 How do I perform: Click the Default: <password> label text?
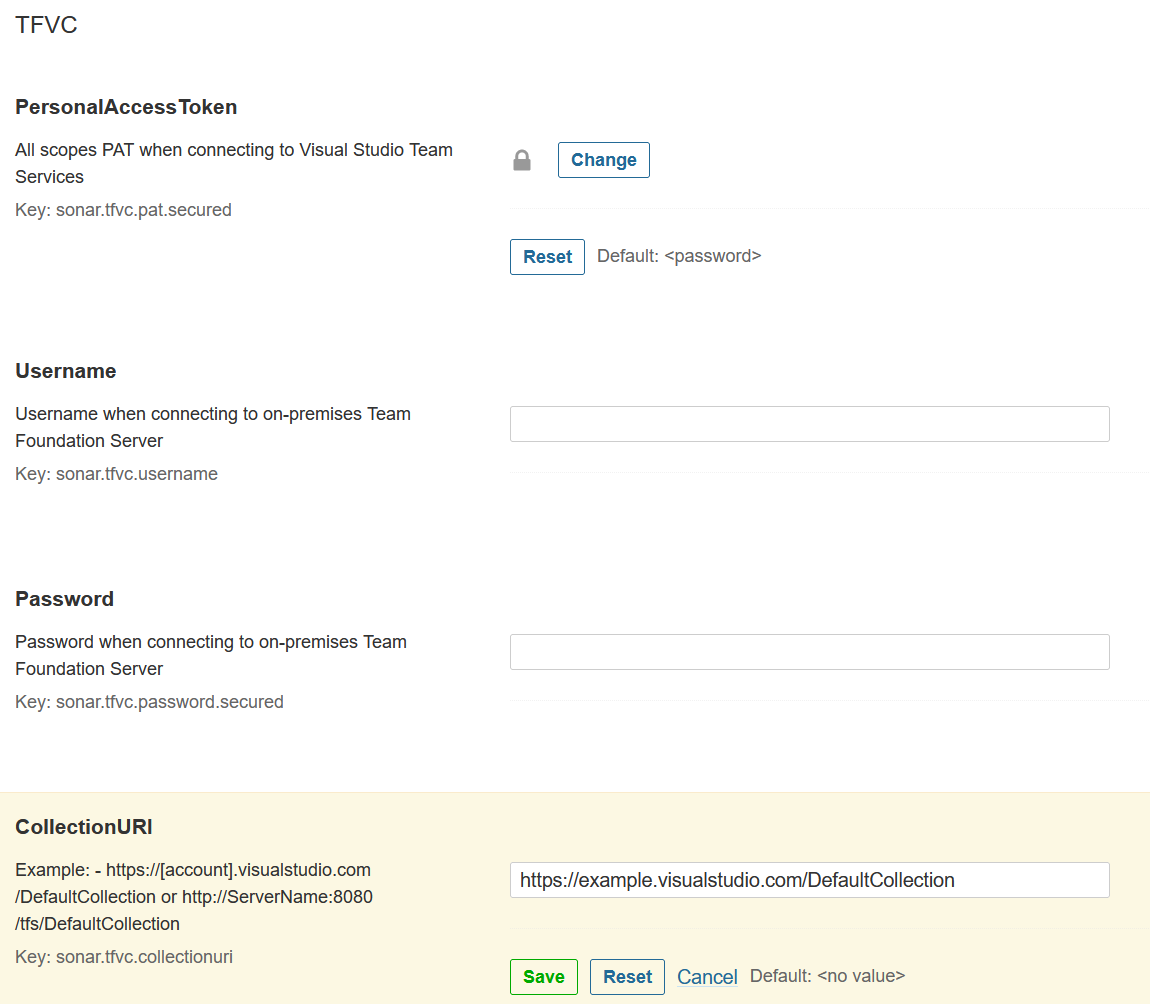(x=679, y=256)
